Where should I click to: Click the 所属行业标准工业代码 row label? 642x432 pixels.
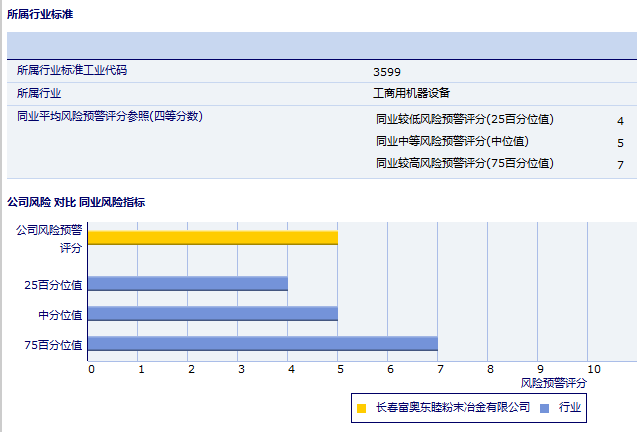tap(72, 71)
